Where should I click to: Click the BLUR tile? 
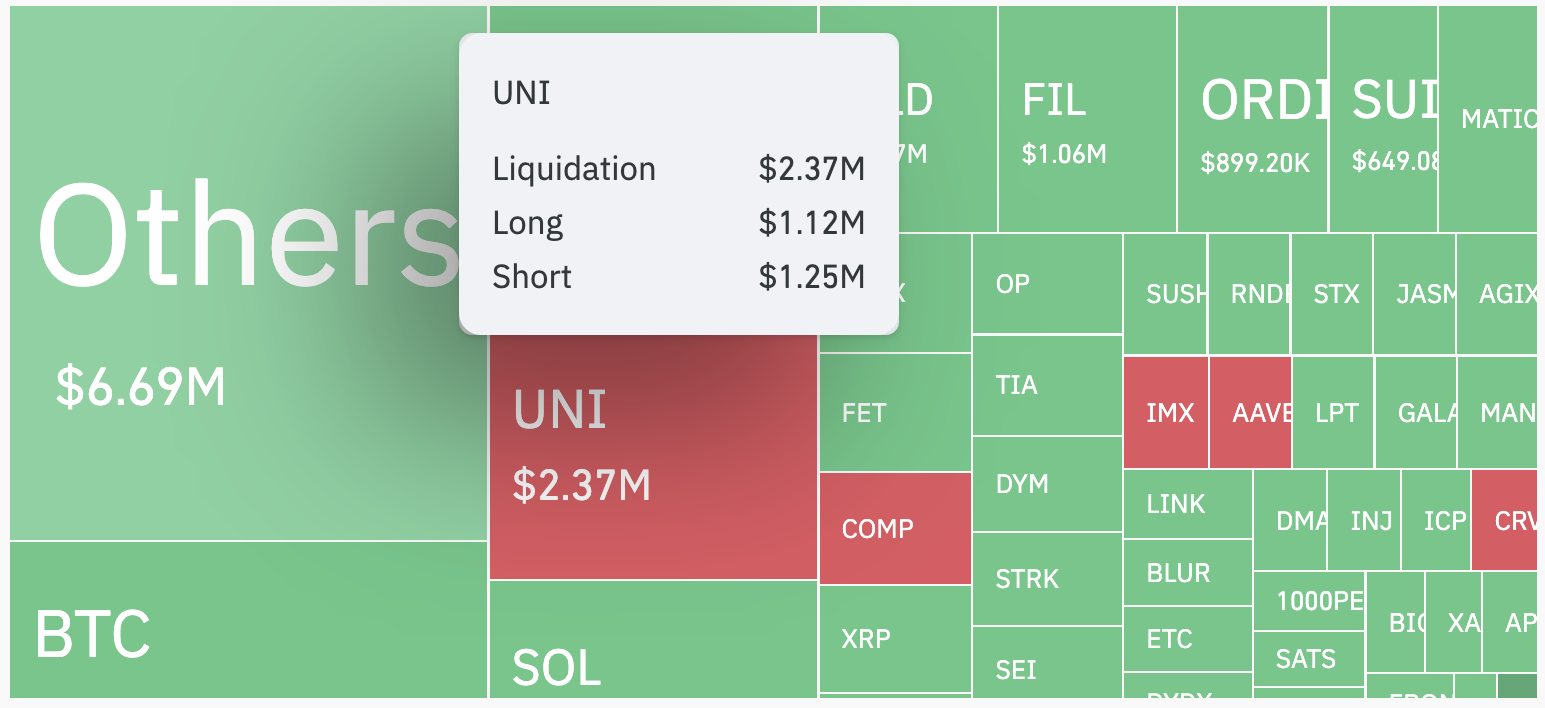click(x=1187, y=573)
